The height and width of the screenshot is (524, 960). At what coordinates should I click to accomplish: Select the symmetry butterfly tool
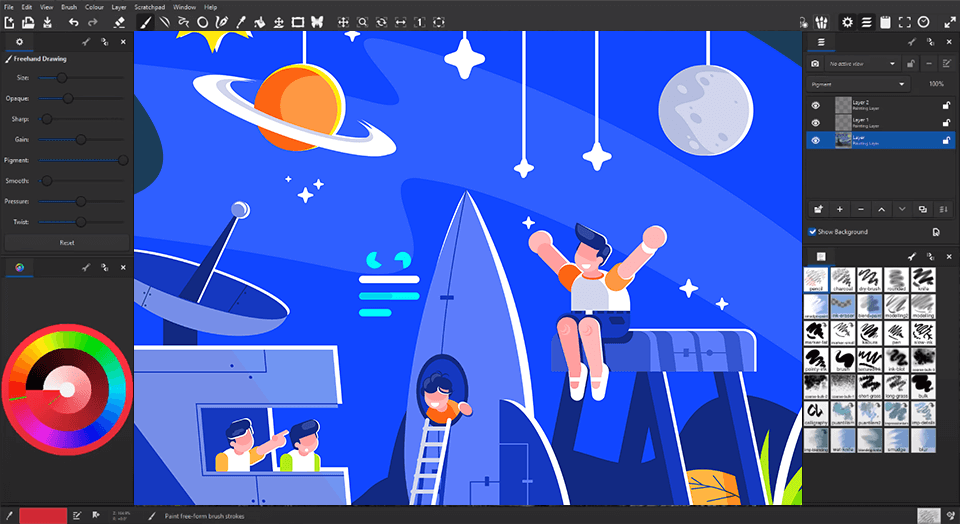click(x=317, y=21)
